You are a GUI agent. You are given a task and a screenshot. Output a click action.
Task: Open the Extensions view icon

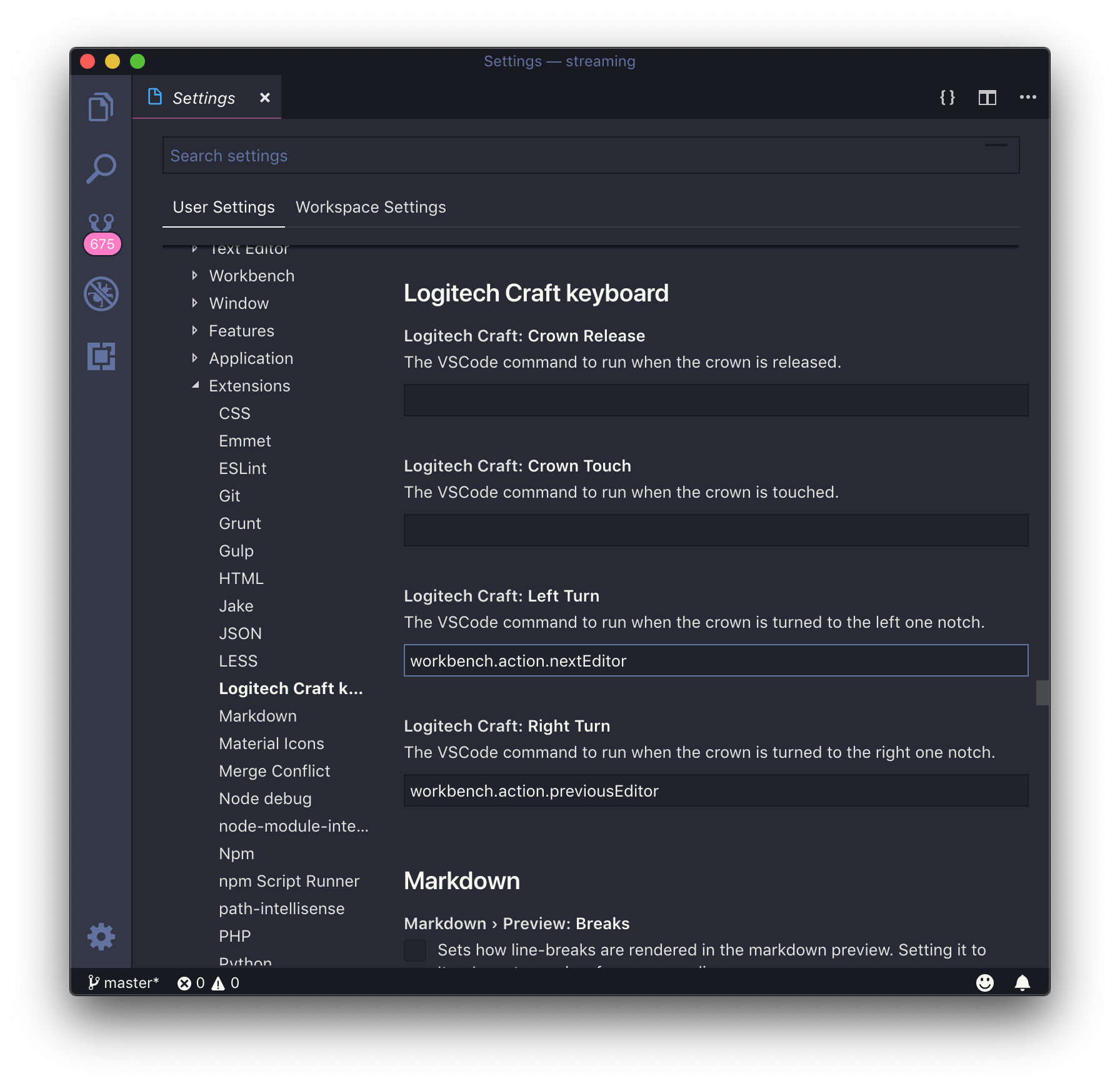[x=101, y=356]
